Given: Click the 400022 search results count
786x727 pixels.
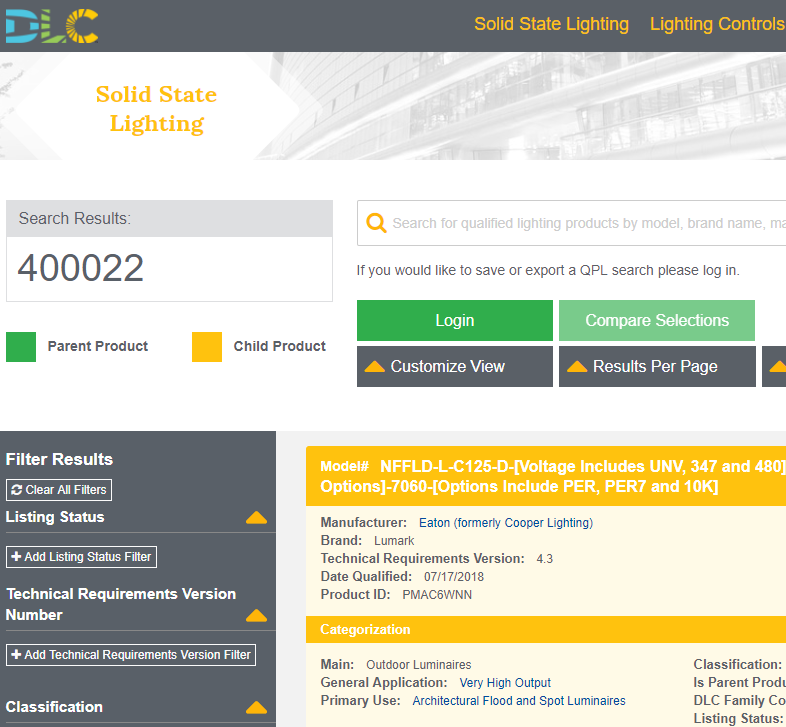Looking at the screenshot, I should click(81, 268).
